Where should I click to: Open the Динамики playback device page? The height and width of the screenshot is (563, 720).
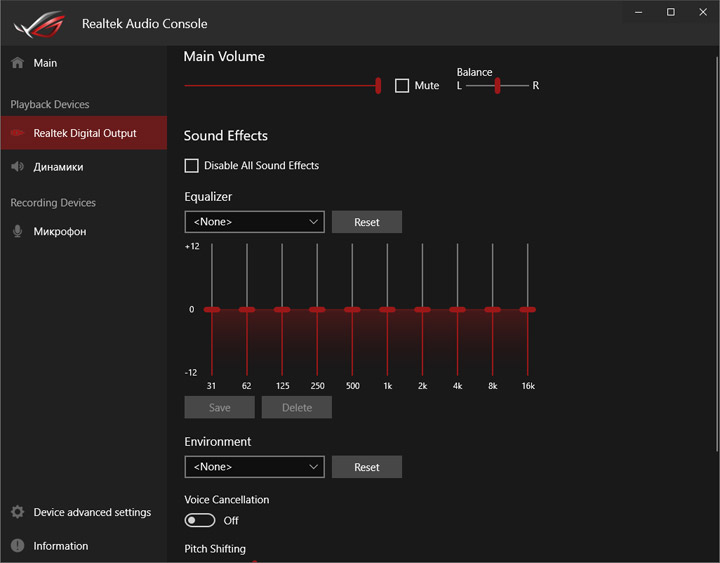click(x=58, y=167)
